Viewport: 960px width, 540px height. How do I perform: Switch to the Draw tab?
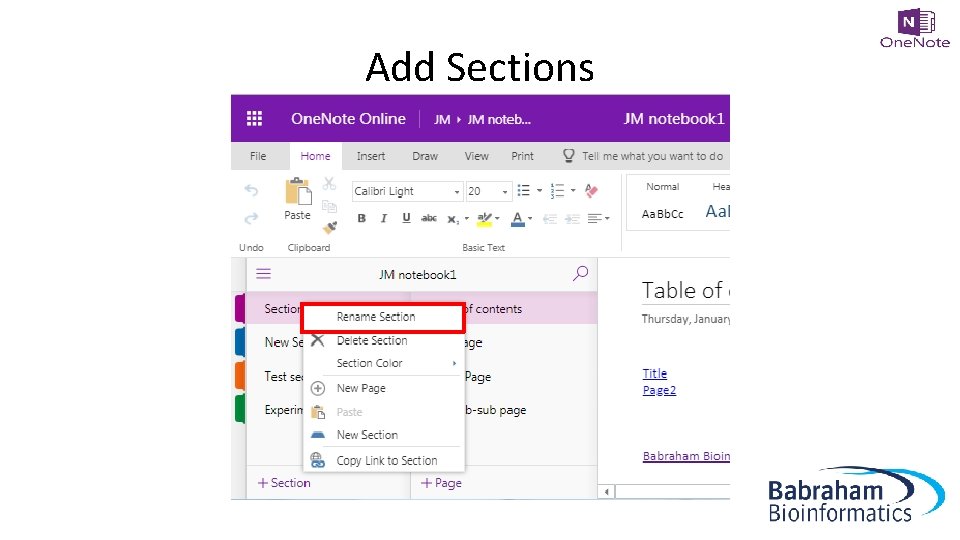(x=425, y=156)
